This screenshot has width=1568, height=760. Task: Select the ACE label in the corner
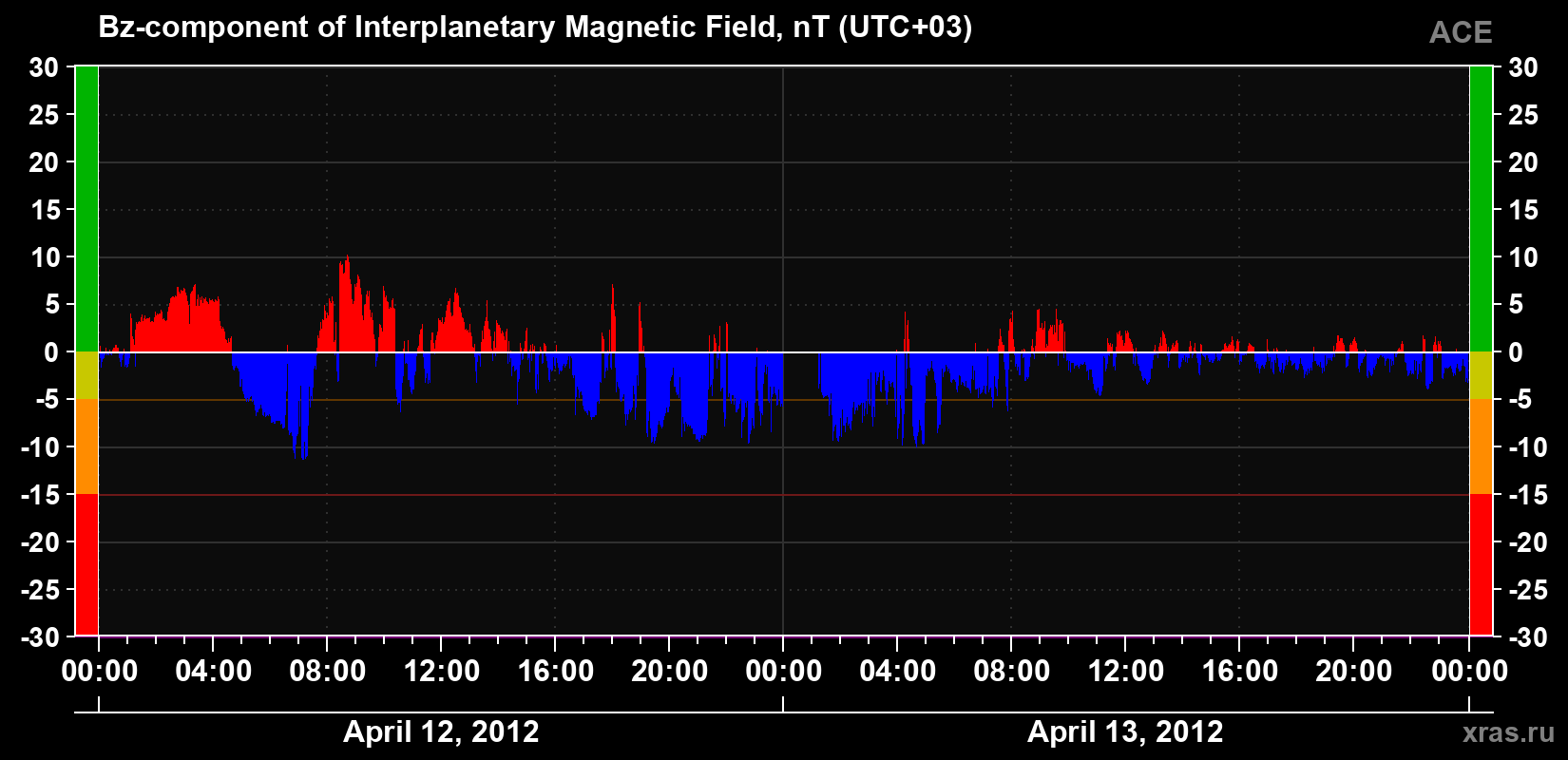click(1461, 32)
